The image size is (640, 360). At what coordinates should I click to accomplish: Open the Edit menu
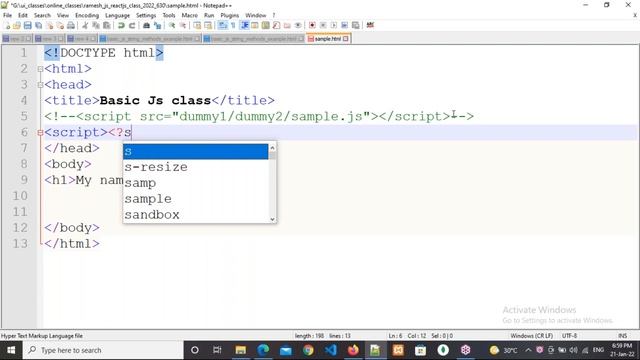coord(23,15)
